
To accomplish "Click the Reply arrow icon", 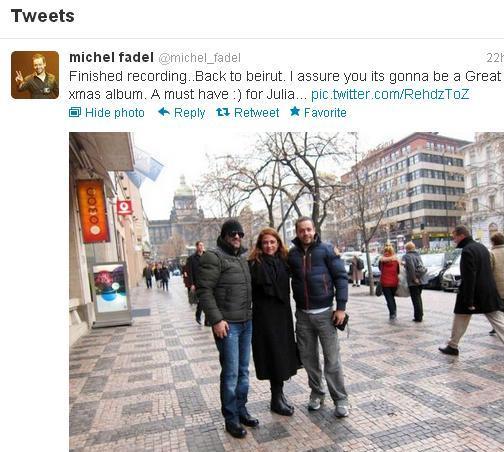I will point(164,112).
